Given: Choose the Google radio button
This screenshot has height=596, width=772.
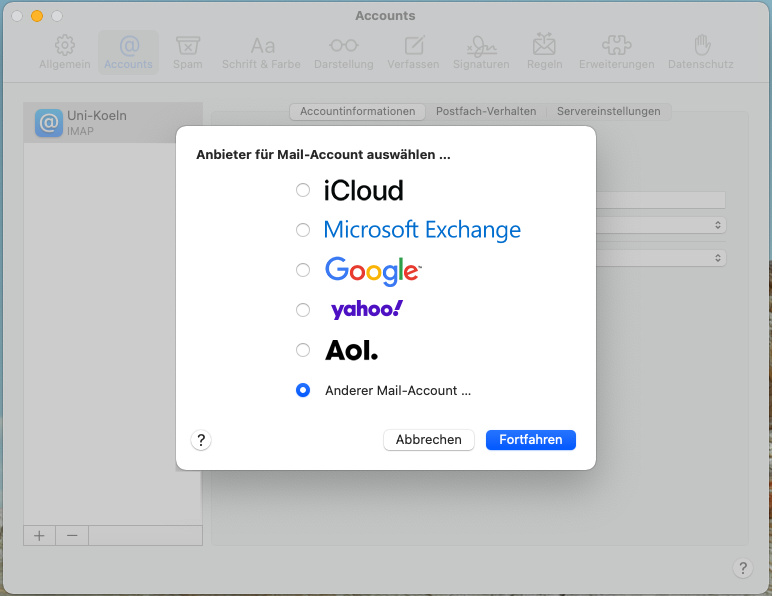Looking at the screenshot, I should click(303, 270).
